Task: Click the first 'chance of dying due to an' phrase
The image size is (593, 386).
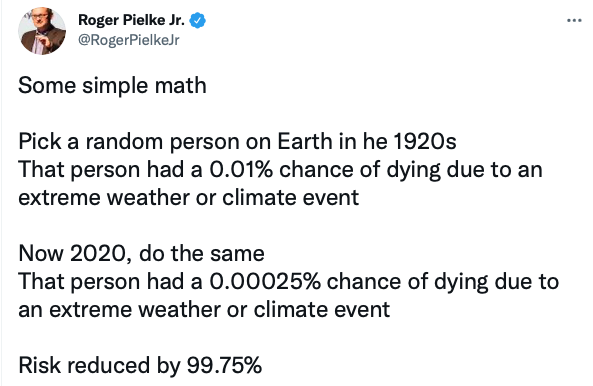Action: click(x=411, y=170)
